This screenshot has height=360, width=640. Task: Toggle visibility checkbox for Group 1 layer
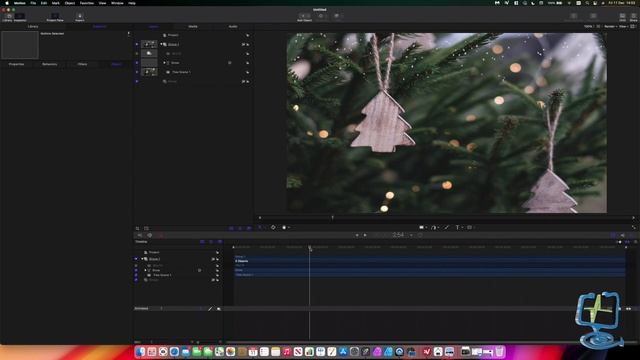(x=137, y=44)
